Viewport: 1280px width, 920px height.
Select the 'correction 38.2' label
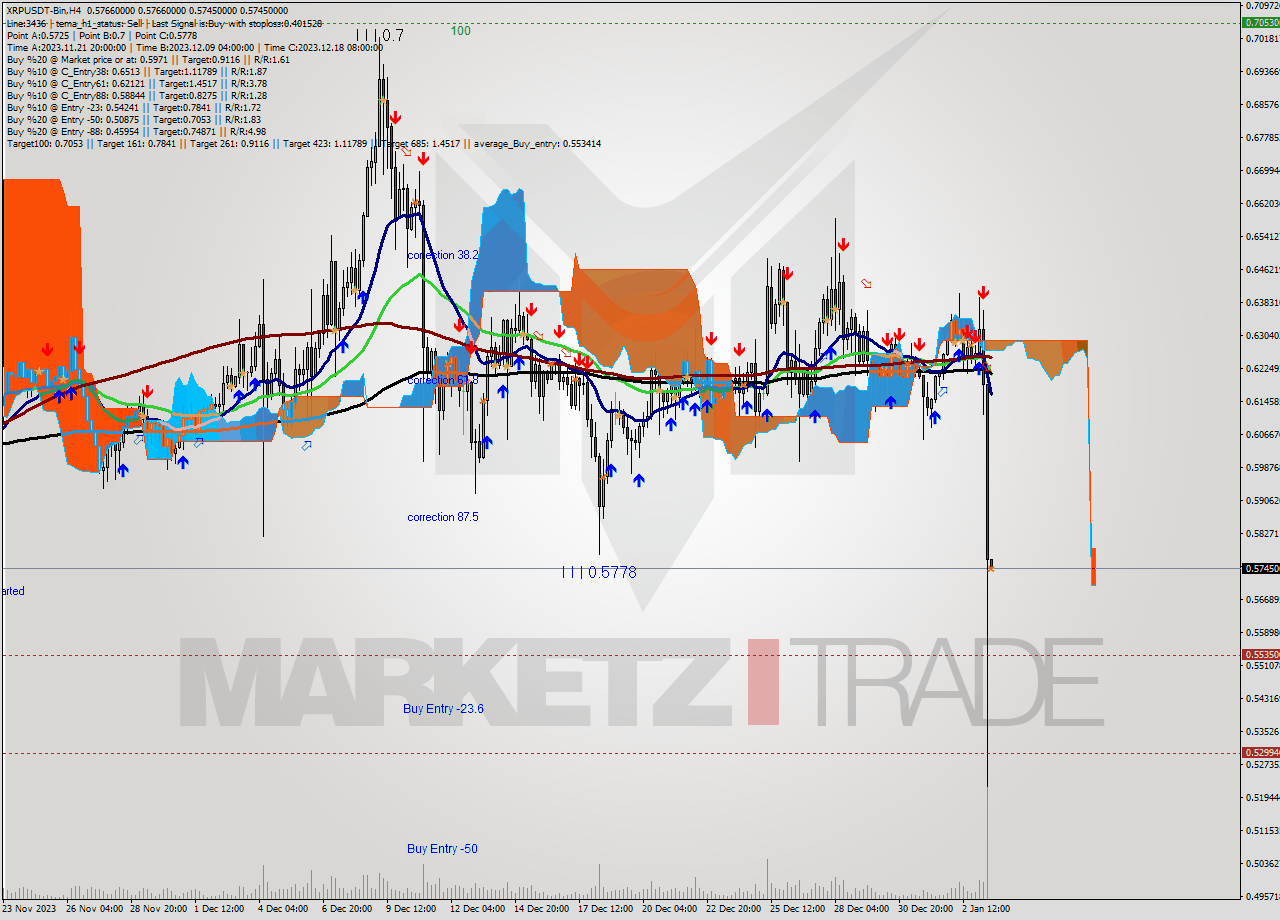pyautogui.click(x=443, y=255)
